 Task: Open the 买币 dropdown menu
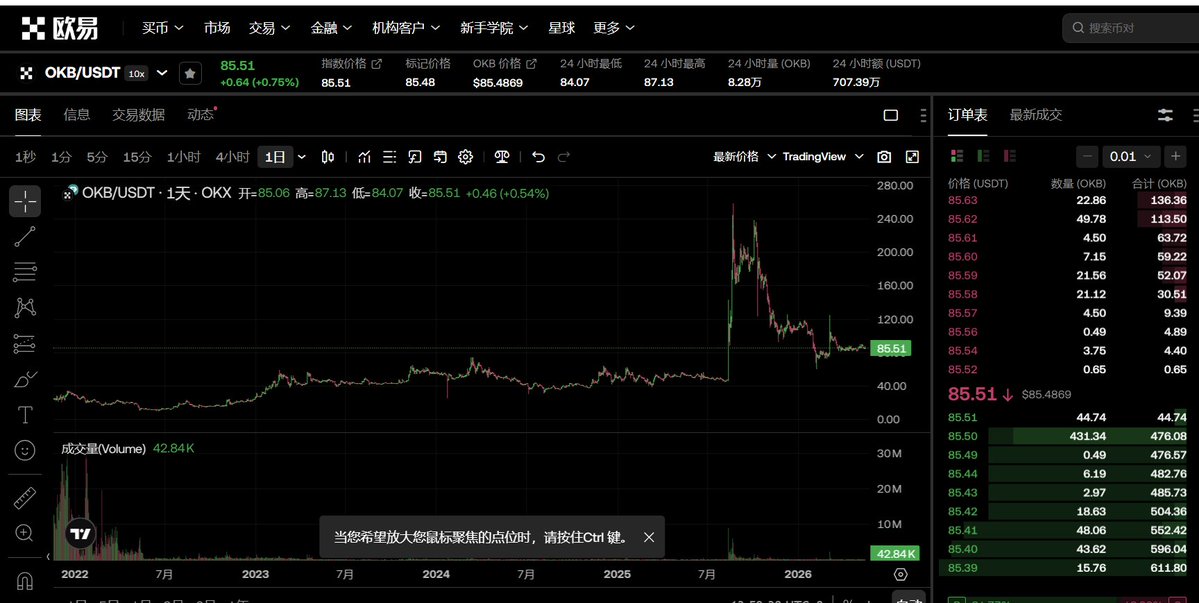(x=162, y=28)
